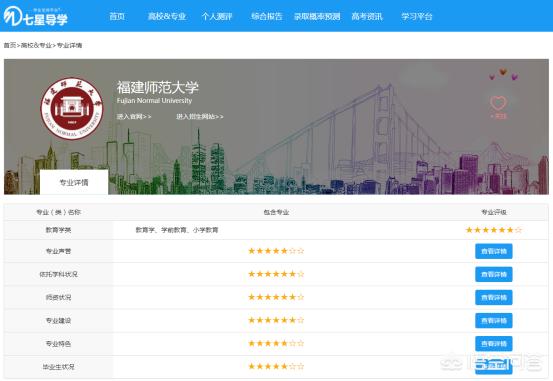Screen dimensions: 553x381
Task: Click 查看详情 for the 师资状况 row
Action: point(494,297)
